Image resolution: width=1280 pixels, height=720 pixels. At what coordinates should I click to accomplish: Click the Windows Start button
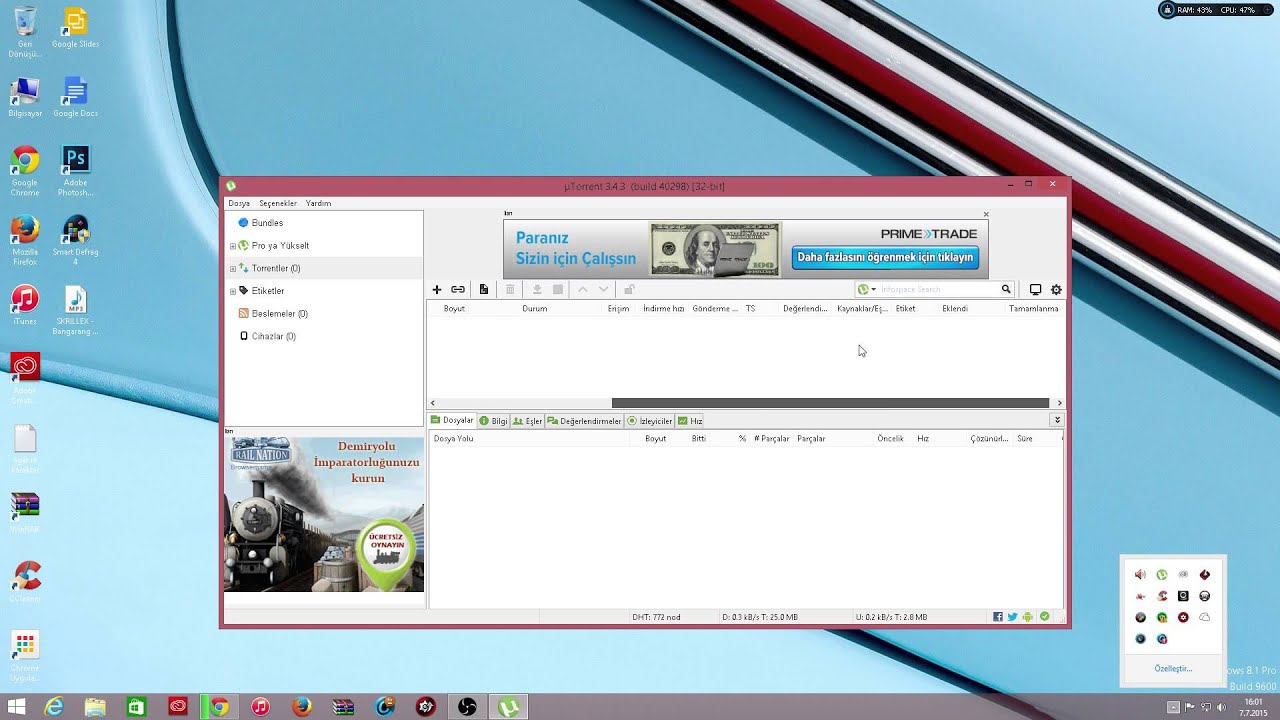coord(17,707)
